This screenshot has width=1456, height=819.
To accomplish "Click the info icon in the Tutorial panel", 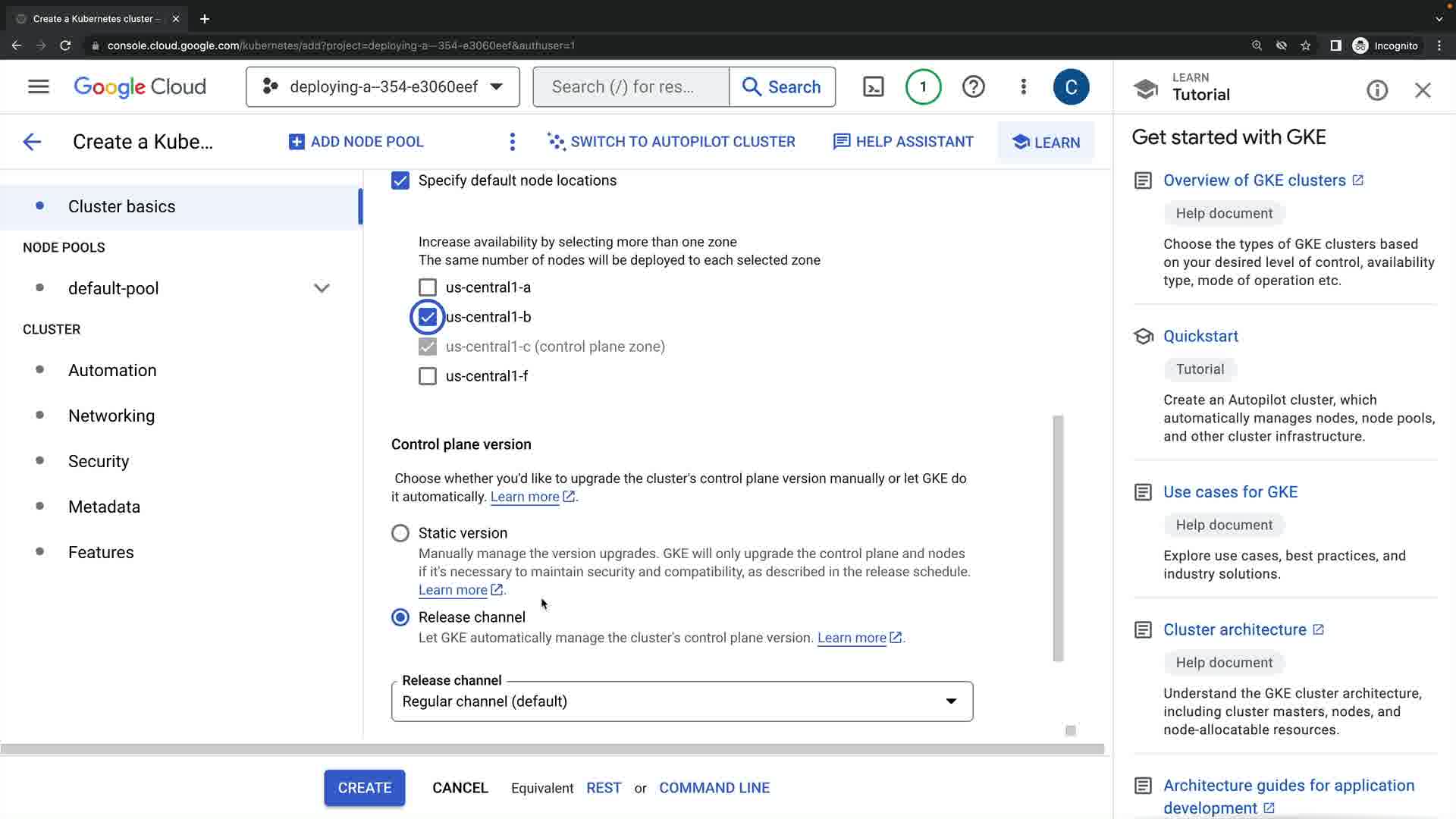I will [x=1376, y=91].
